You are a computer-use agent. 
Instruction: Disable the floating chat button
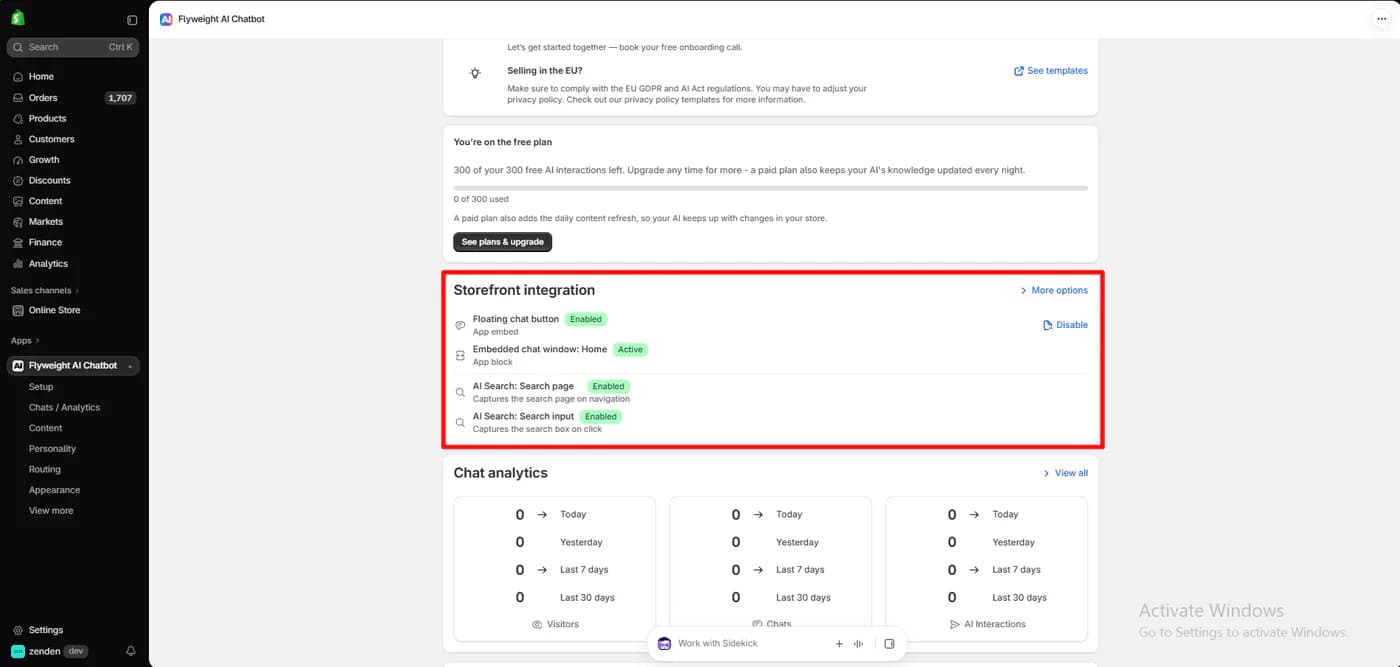click(1065, 325)
